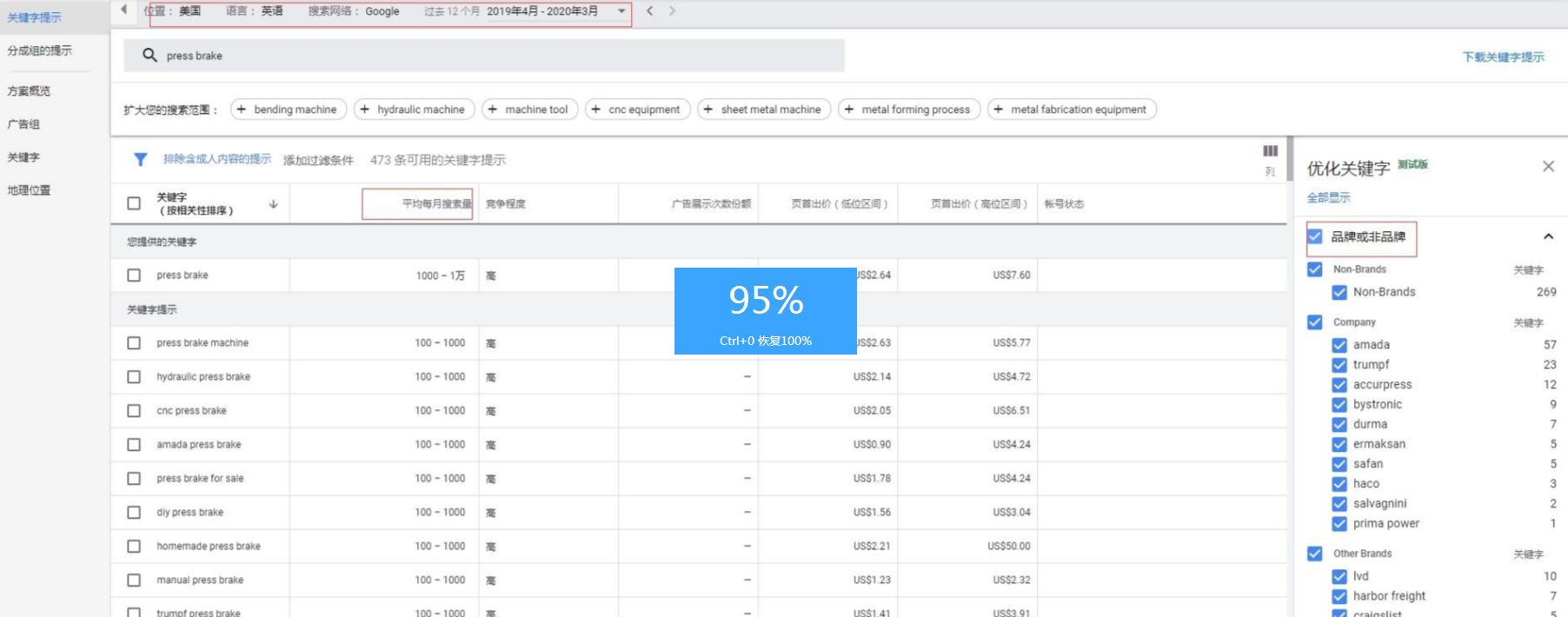Screen dimensions: 1568x617
Task: Click the language setting
Action: tap(255, 11)
